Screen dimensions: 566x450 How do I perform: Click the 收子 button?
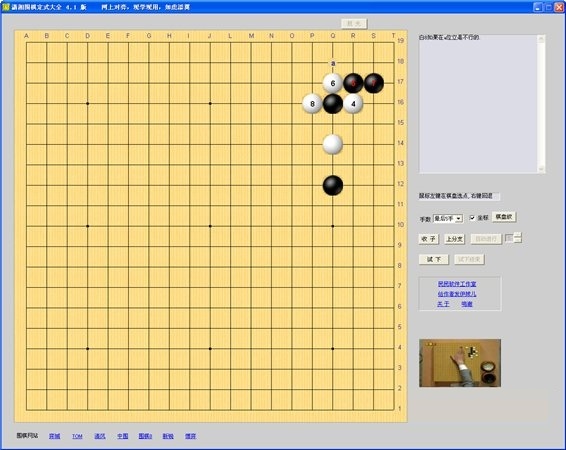[x=428, y=239]
